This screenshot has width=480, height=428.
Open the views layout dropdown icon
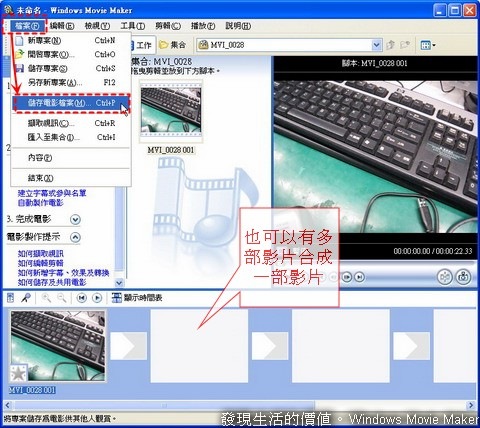pyautogui.click(x=428, y=45)
